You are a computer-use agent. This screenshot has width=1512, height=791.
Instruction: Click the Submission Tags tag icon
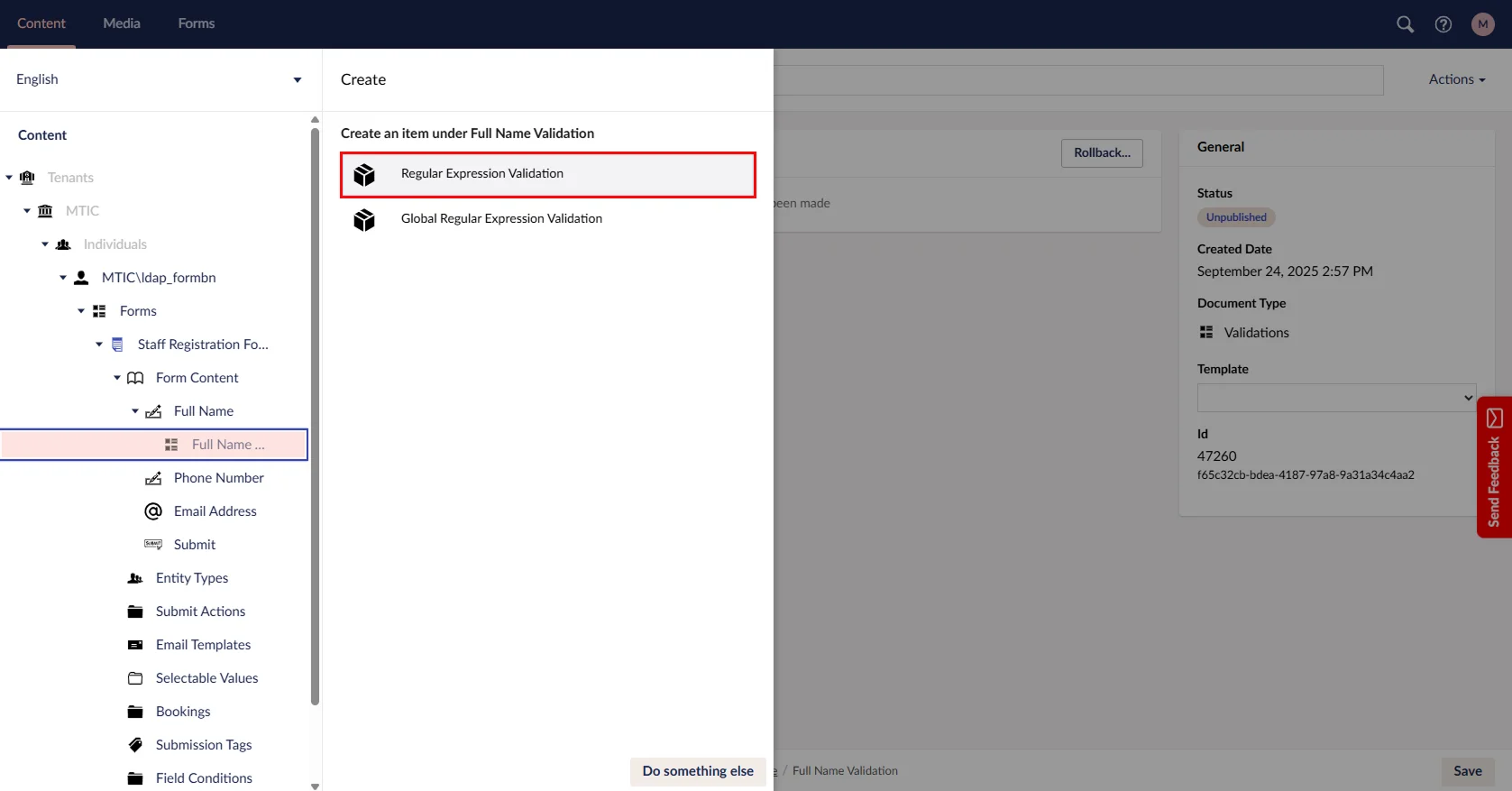135,745
